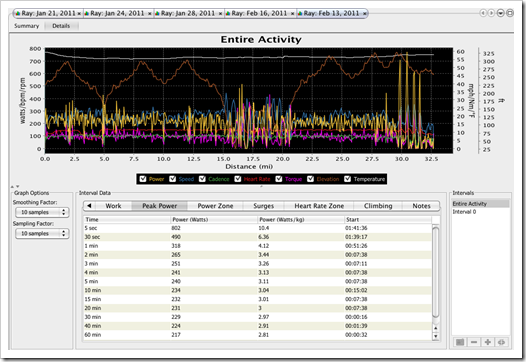Toggle the Speed series checkbox
The image size is (526, 362).
(x=172, y=179)
